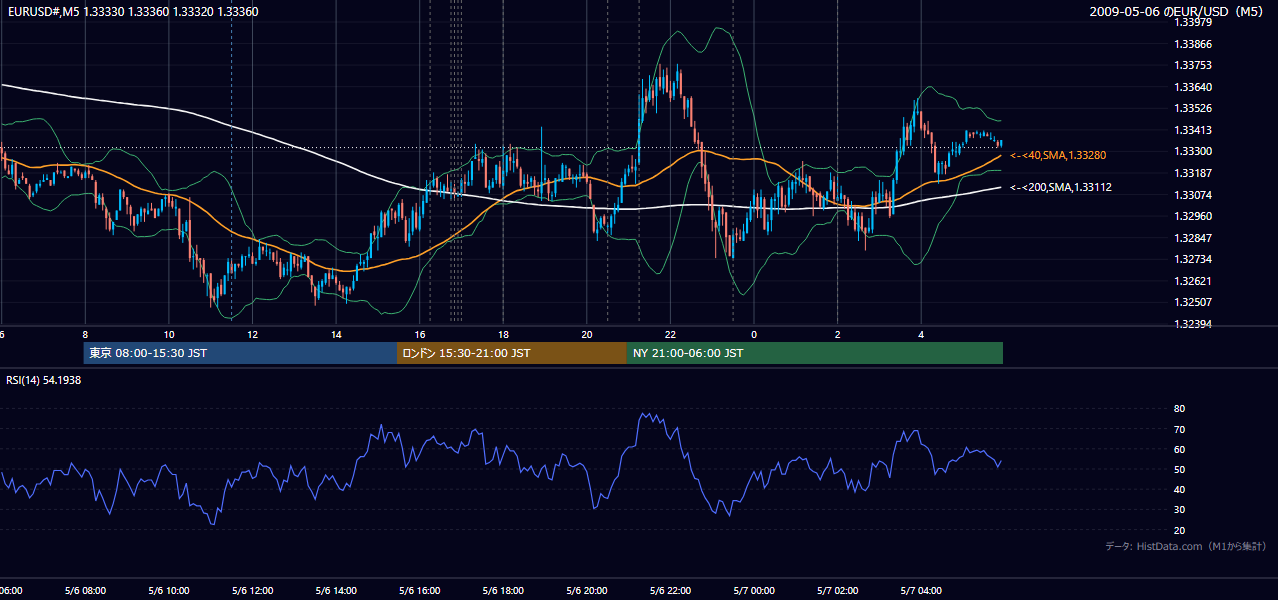Click price axis value 1.33187
Viewport: 1278px width, 600px height.
[1192, 173]
